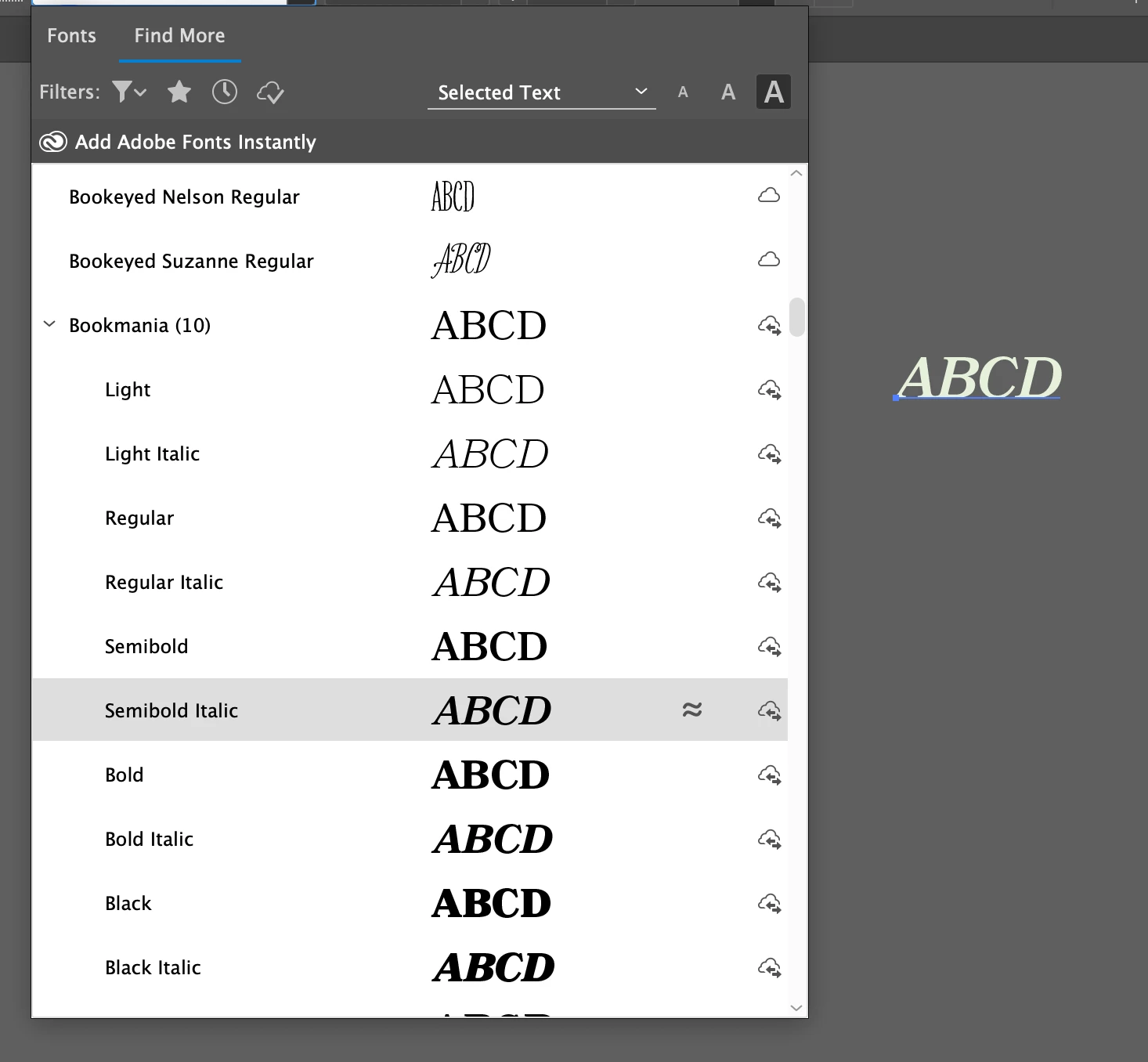The height and width of the screenshot is (1062, 1148).
Task: Activate Bold style cloud icon
Action: [770, 775]
